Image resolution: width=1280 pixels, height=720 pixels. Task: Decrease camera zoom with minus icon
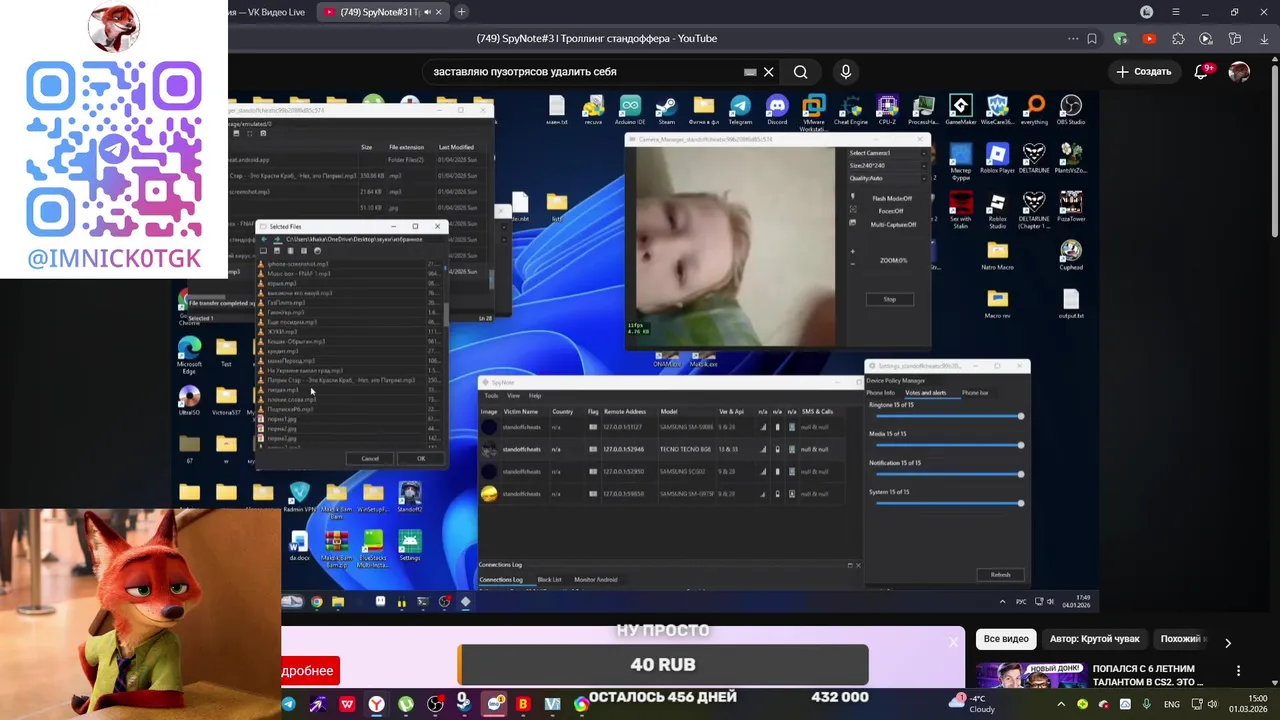click(x=853, y=263)
